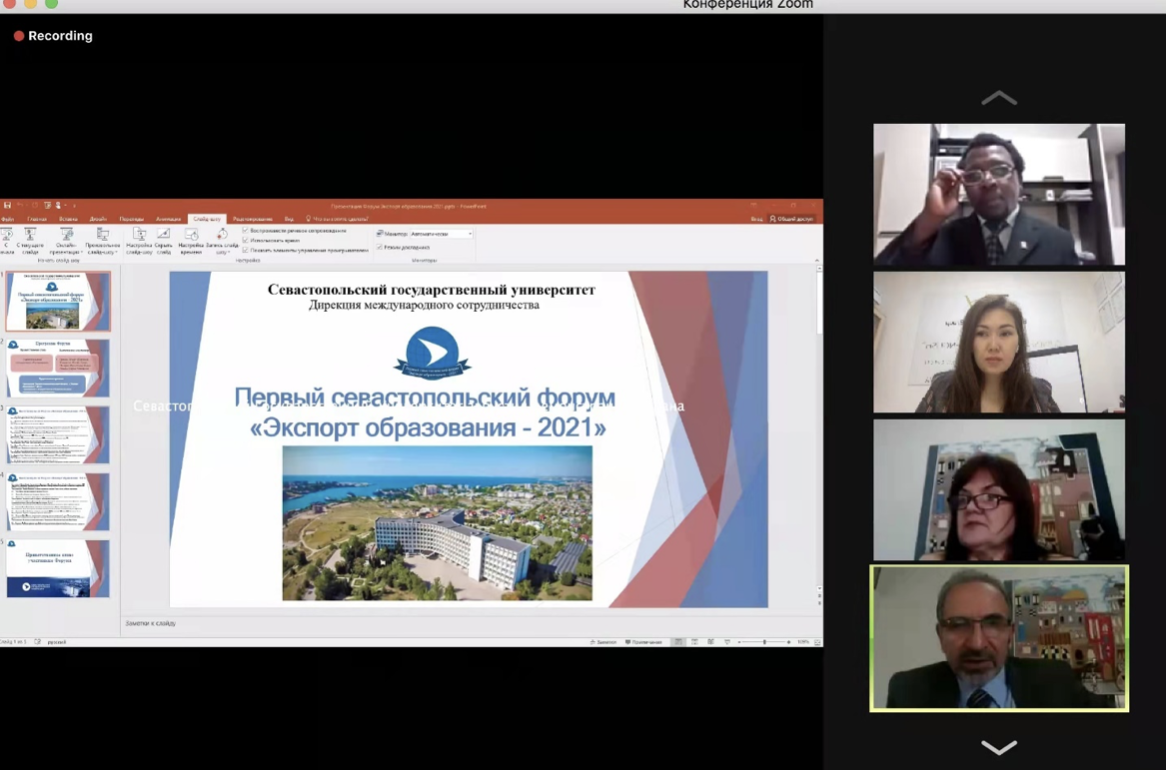Select video tile of man adjusting glasses

pyautogui.click(x=999, y=194)
